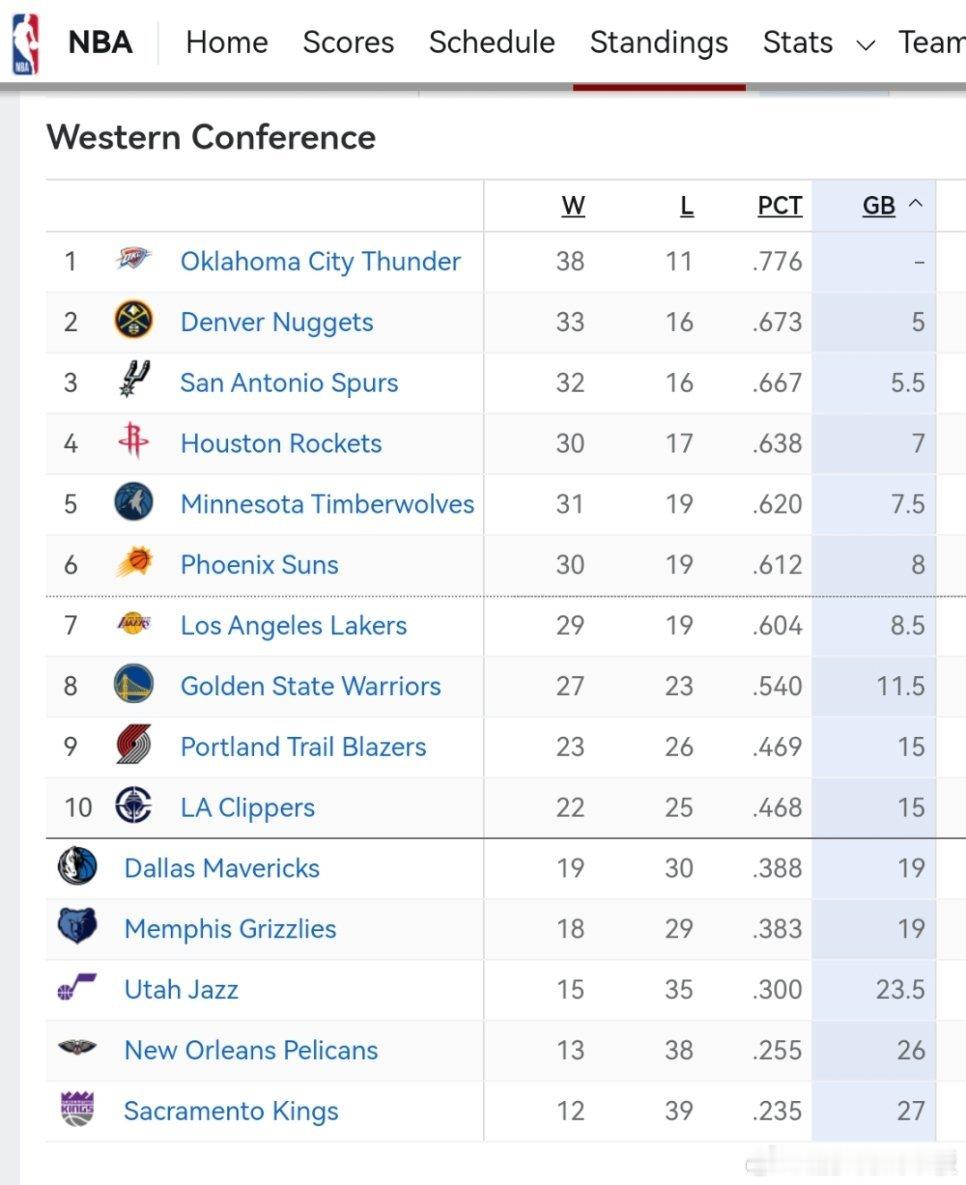
Task: Click the Golden State Warriors logo
Action: (x=134, y=686)
